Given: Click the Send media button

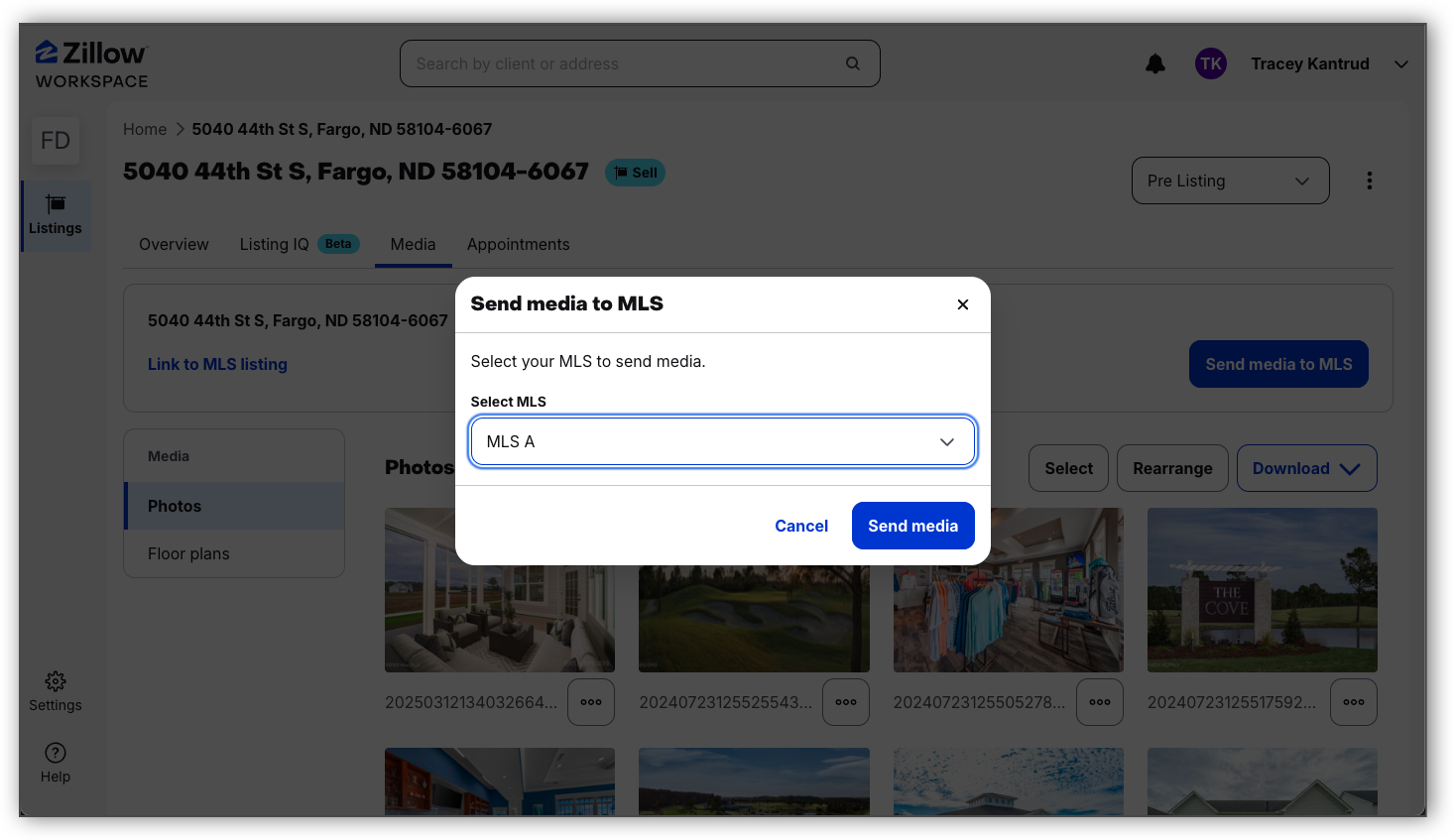Looking at the screenshot, I should tap(912, 526).
